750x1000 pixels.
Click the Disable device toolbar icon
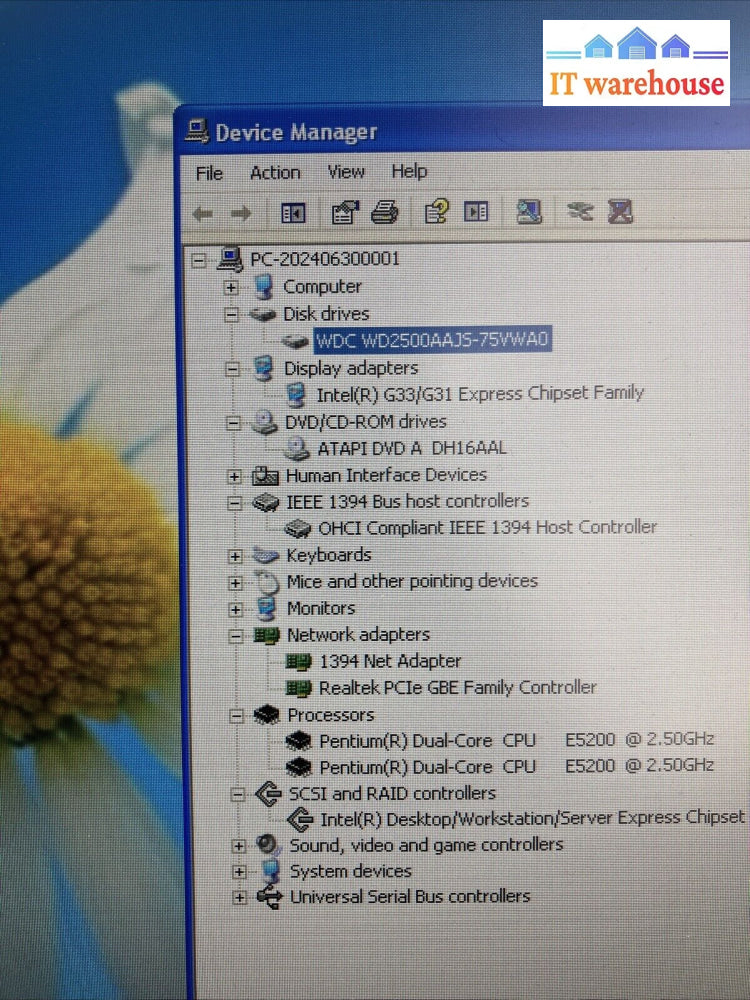pos(580,212)
